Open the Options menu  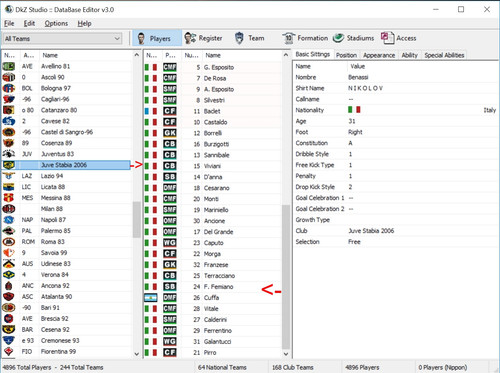pyautogui.click(x=56, y=23)
